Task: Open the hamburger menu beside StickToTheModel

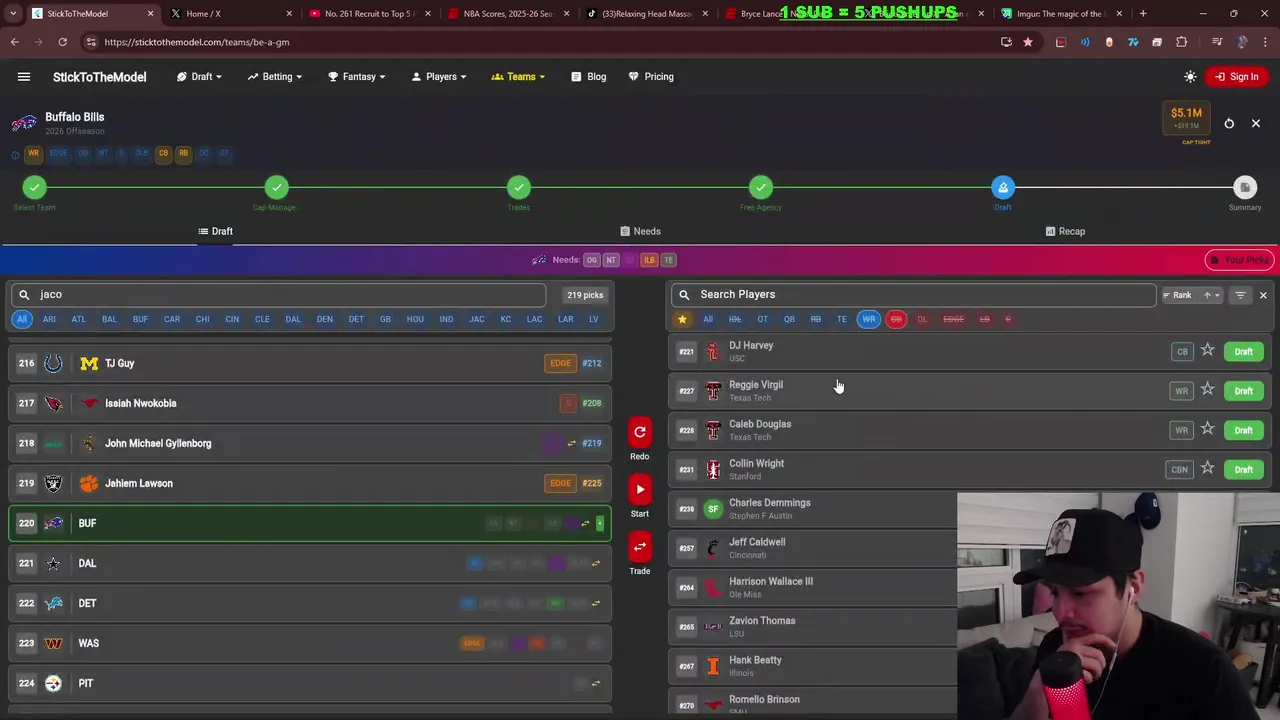Action: 24,77
